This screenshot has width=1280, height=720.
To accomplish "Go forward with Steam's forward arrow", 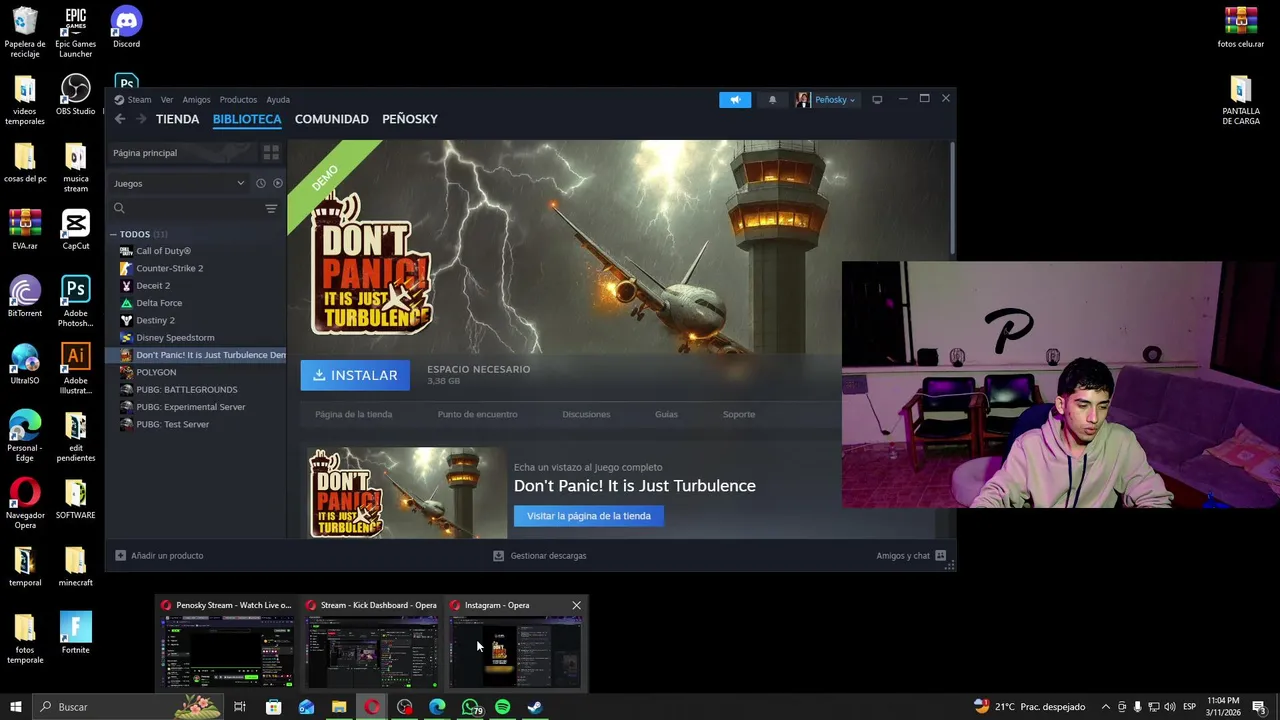I will [141, 119].
